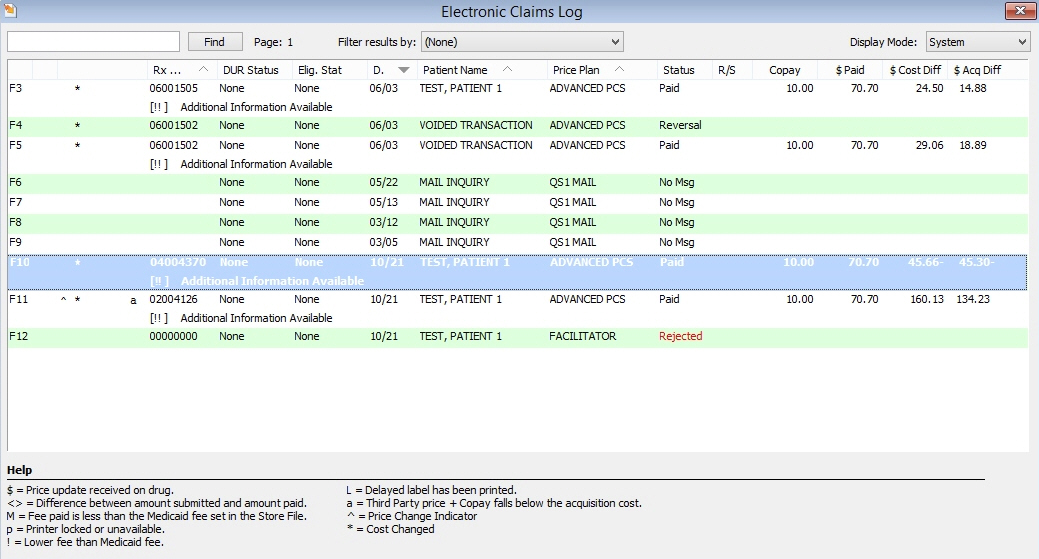Click QS1 MAIL in the 03/05 row
Screen dimensions: 1039x559
[573, 242]
